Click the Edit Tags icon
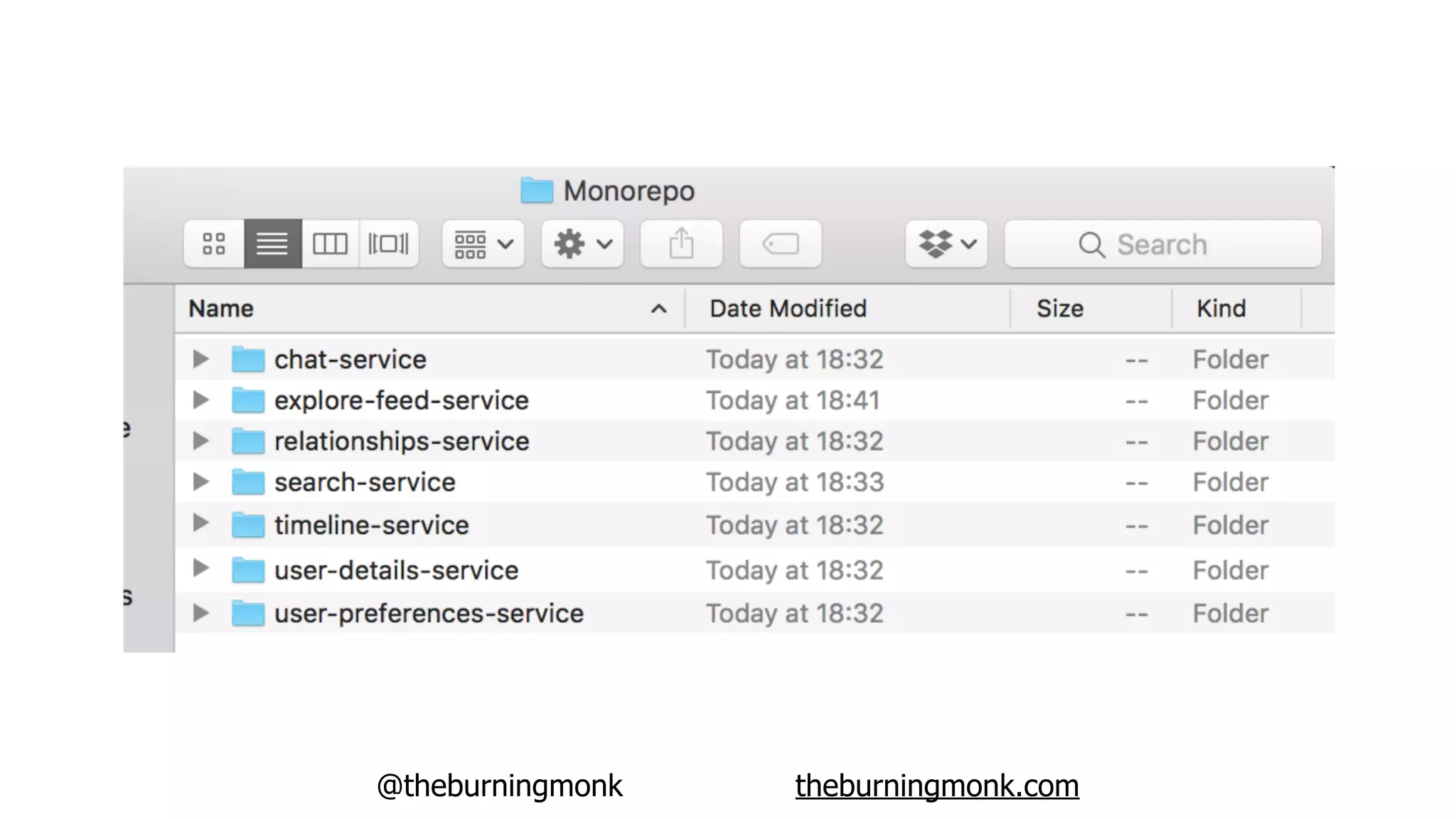Screen dimensions: 1456x819 [780, 244]
